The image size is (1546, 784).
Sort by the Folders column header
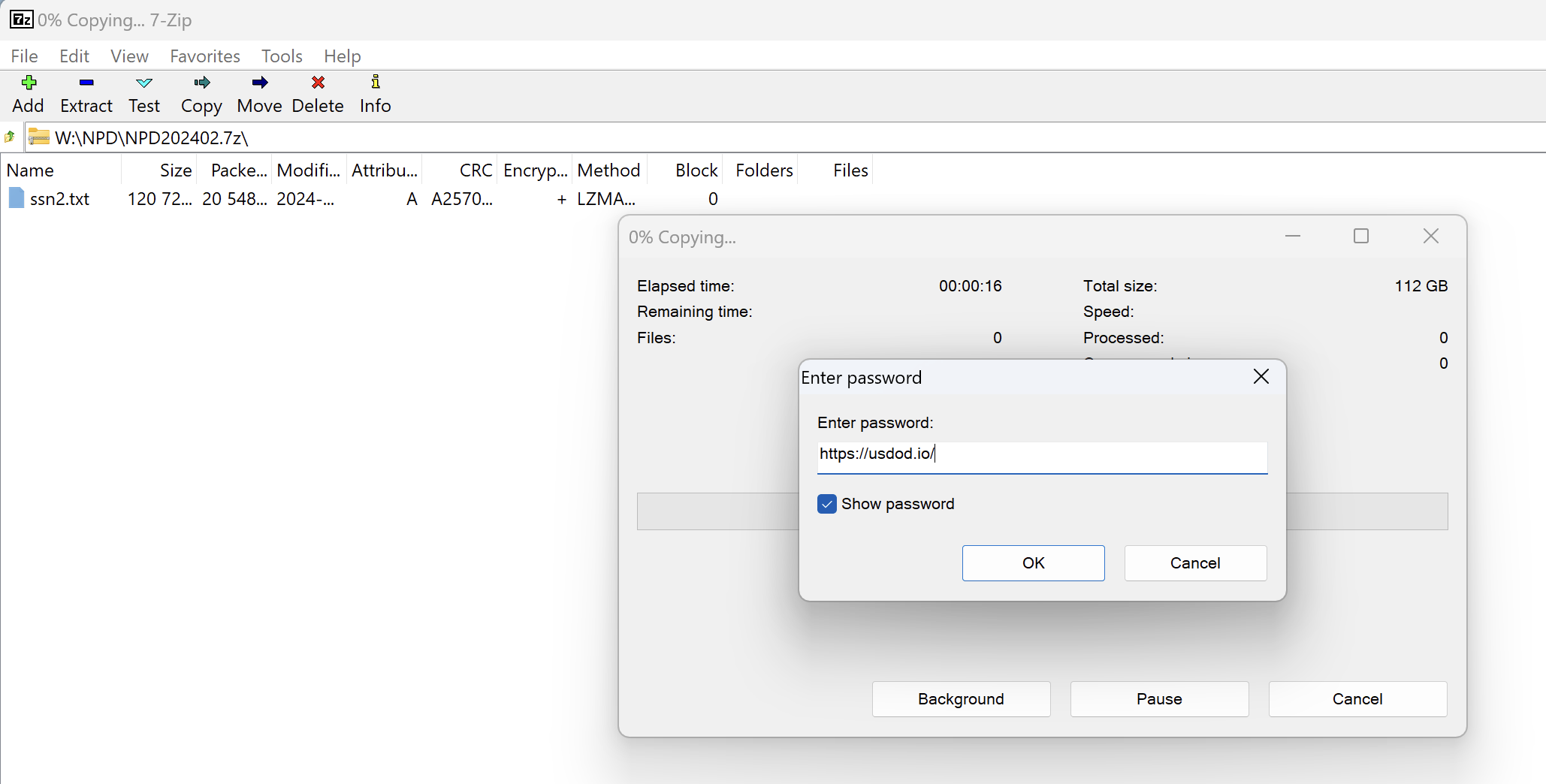[x=759, y=170]
